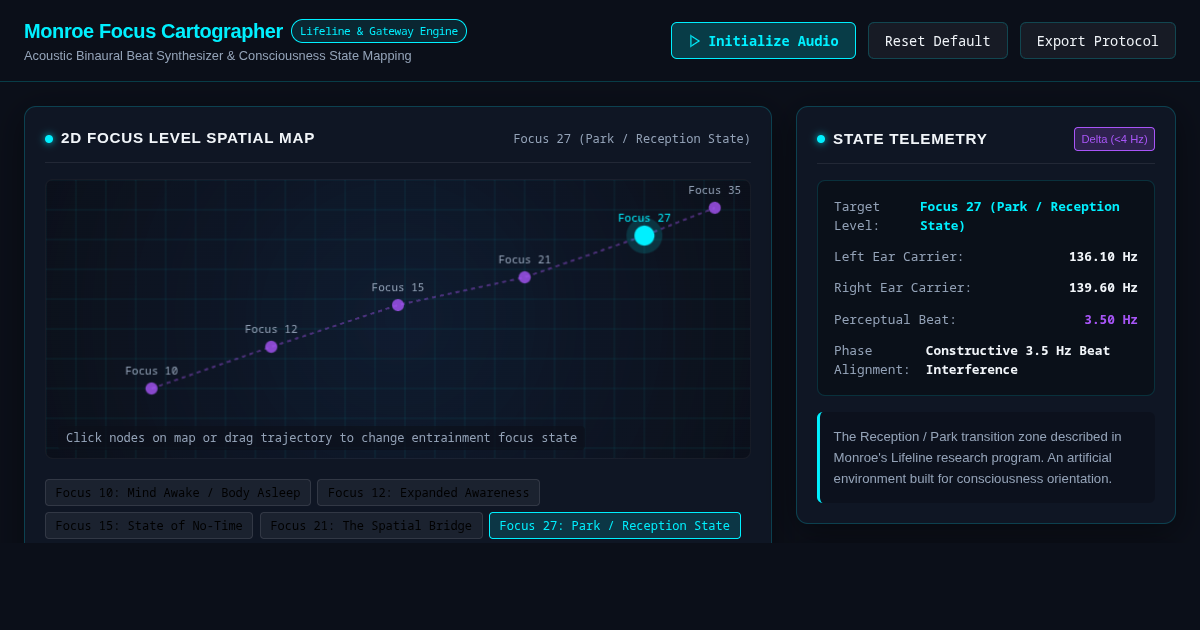This screenshot has width=1200, height=630.
Task: Select the Focus 35 node on map
Action: (x=715, y=208)
